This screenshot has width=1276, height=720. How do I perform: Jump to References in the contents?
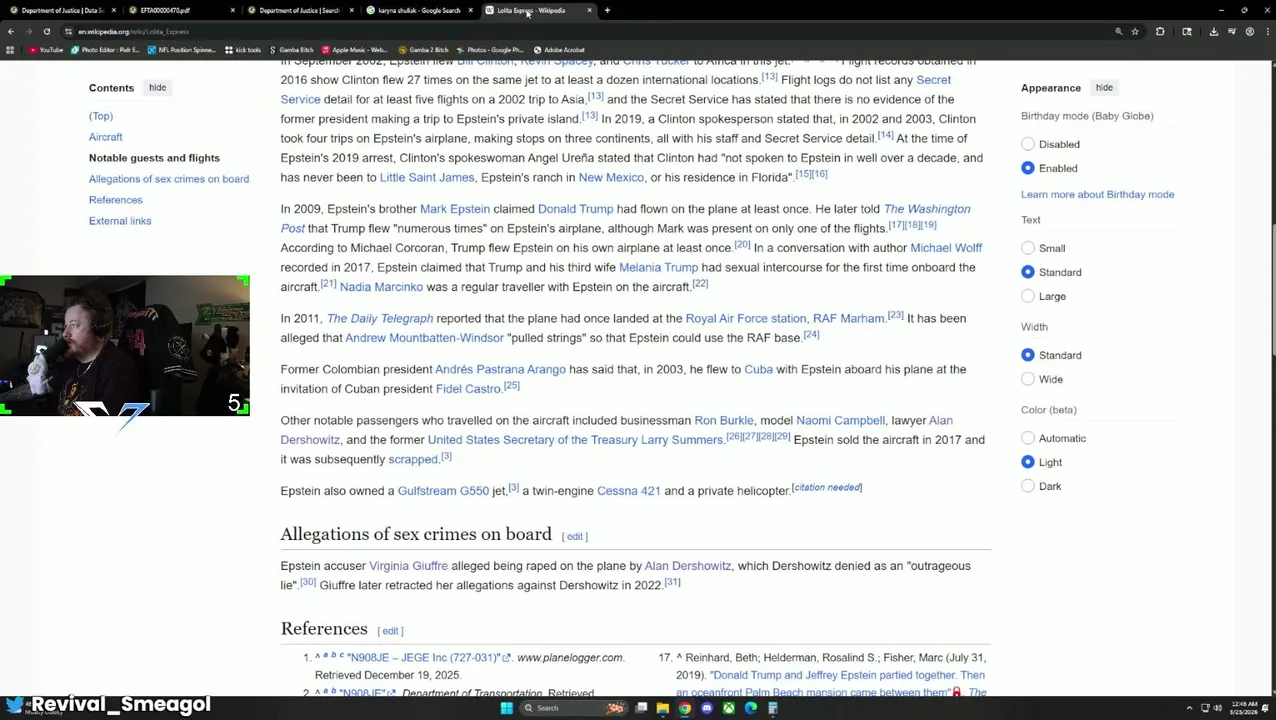click(116, 200)
